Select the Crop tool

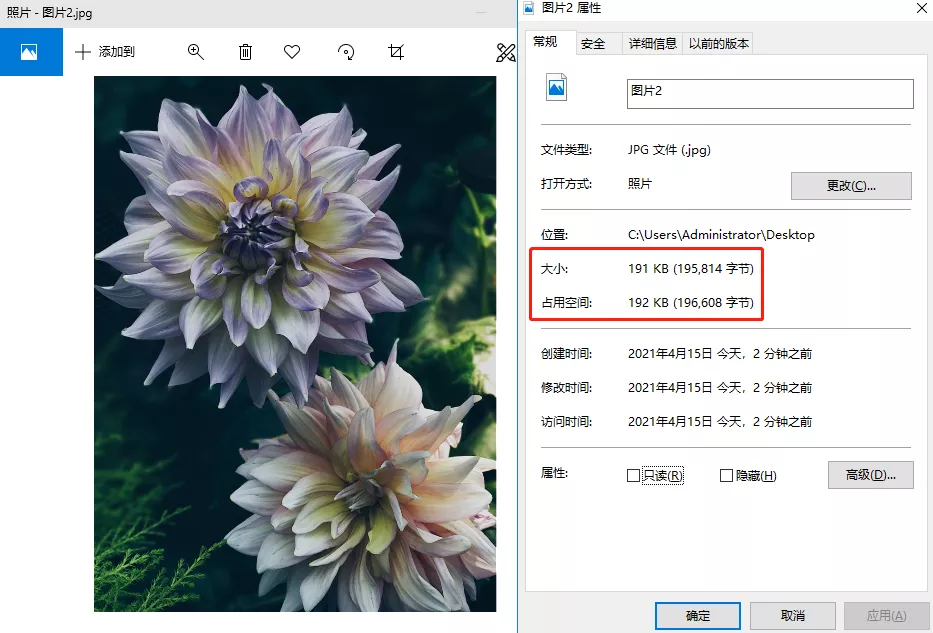click(x=396, y=52)
